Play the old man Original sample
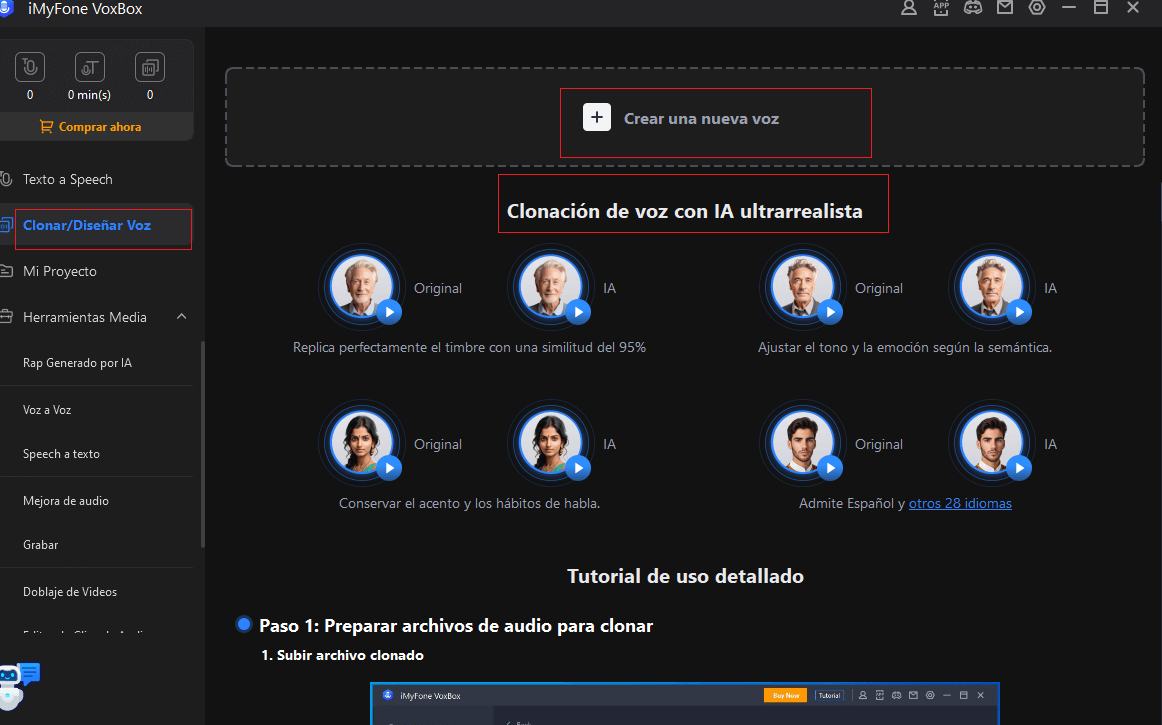 pos(389,312)
